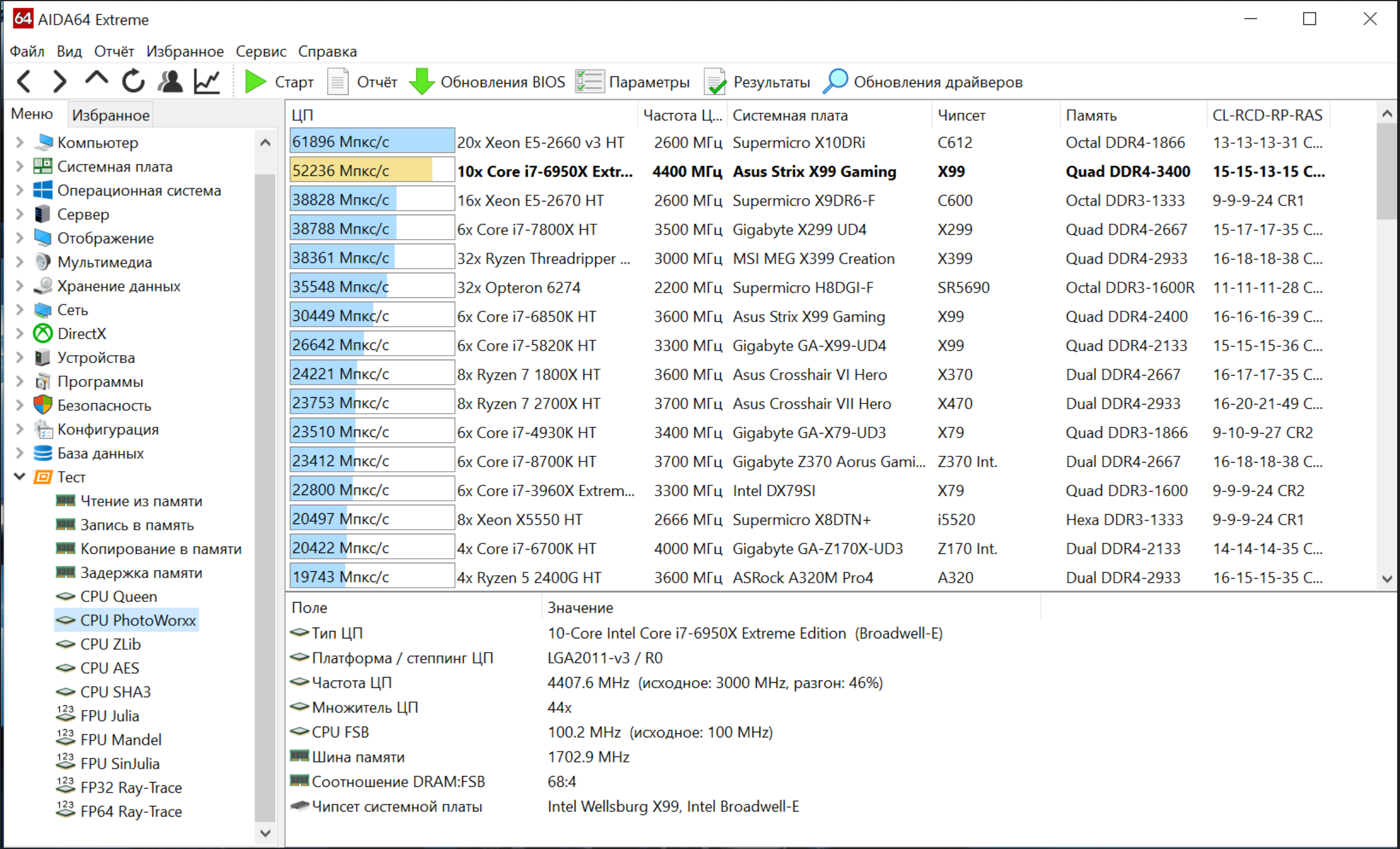1400x849 pixels.
Task: Switch to the Избранное tab
Action: (x=110, y=115)
